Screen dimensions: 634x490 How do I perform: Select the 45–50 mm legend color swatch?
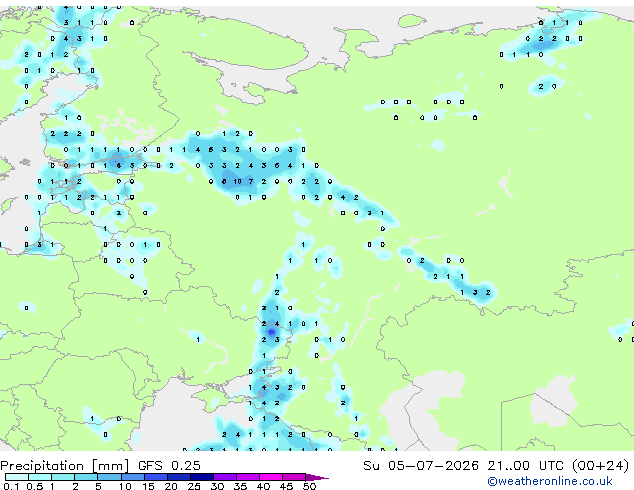pos(294,477)
